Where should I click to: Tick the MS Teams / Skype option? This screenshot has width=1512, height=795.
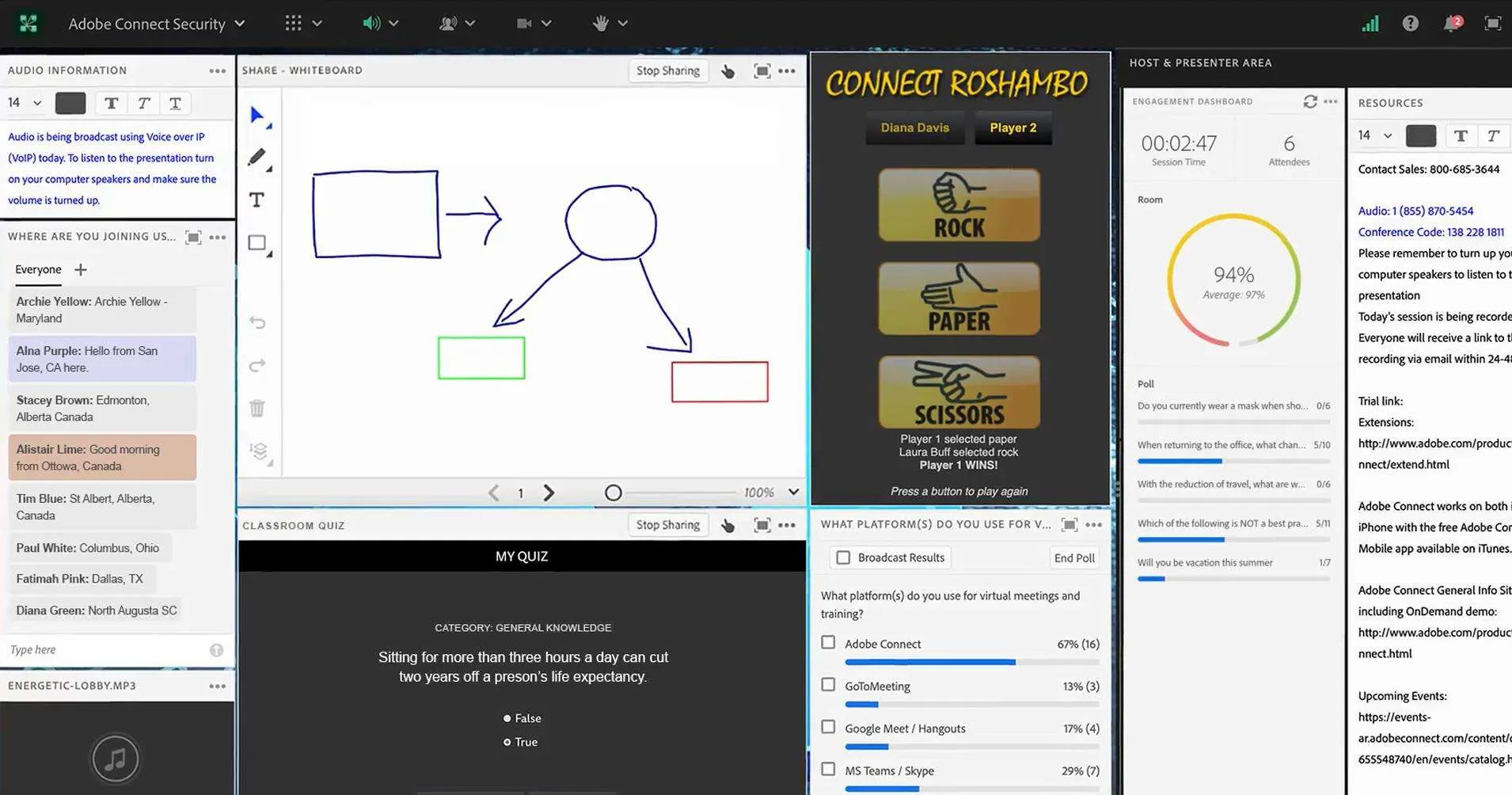tap(828, 769)
